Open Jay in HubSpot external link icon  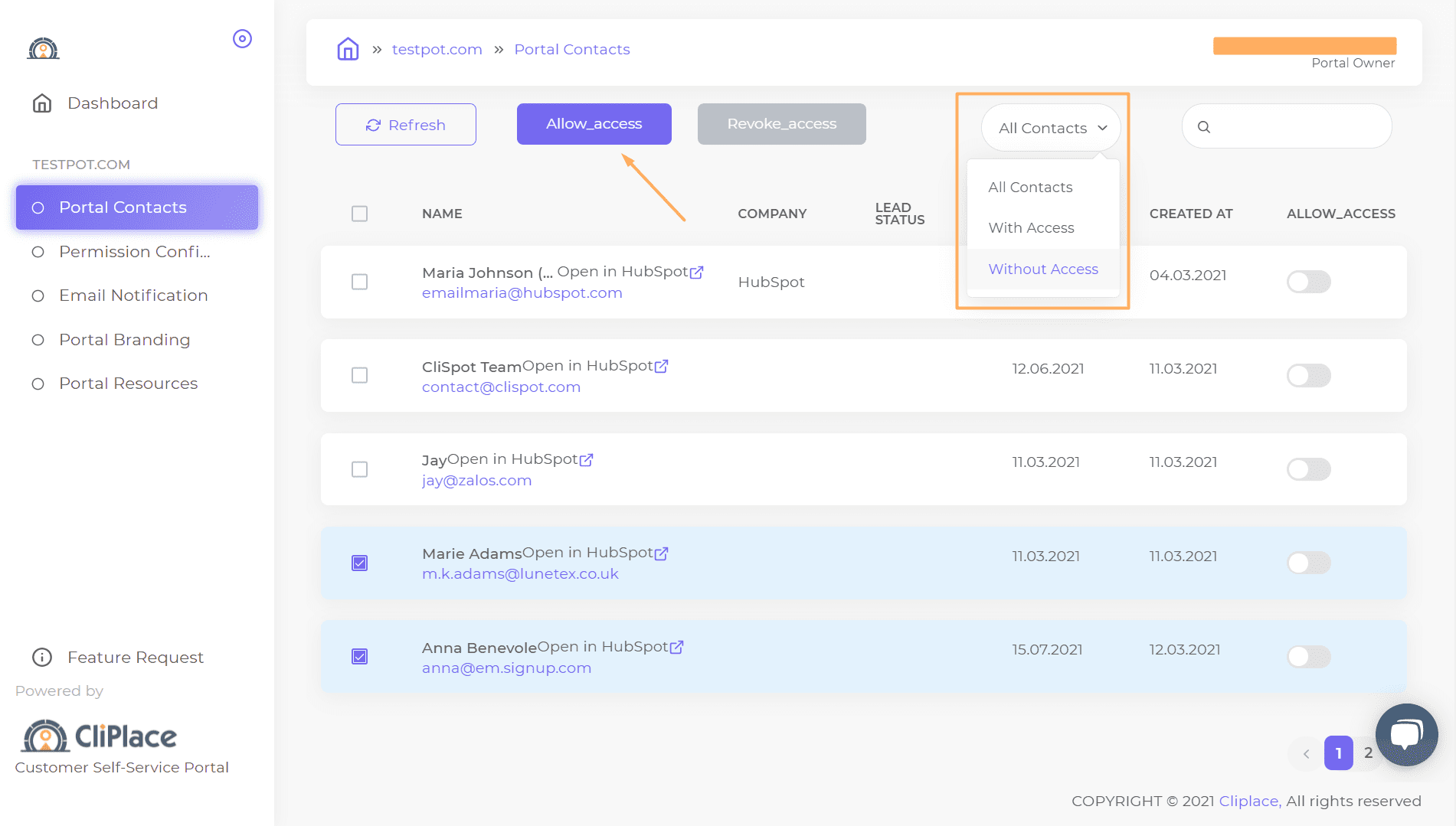click(586, 460)
